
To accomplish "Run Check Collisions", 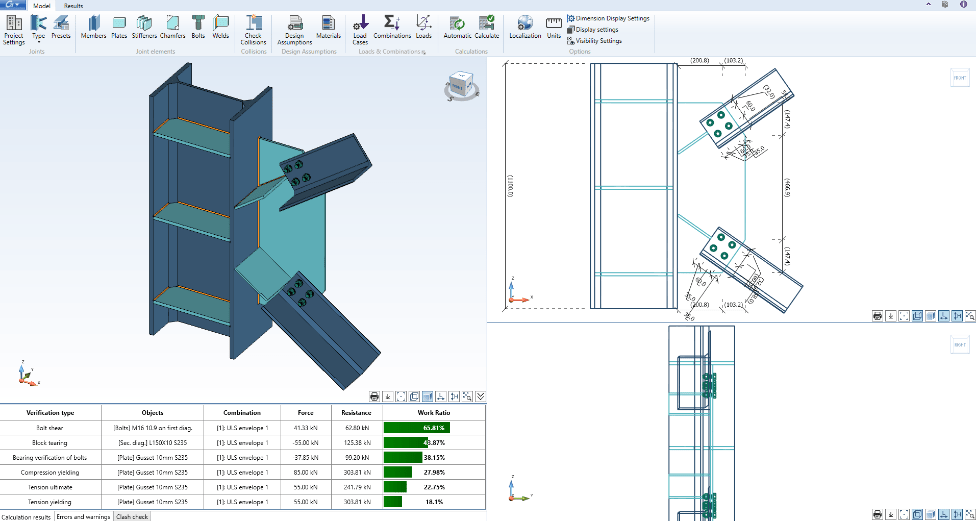I will [x=253, y=30].
